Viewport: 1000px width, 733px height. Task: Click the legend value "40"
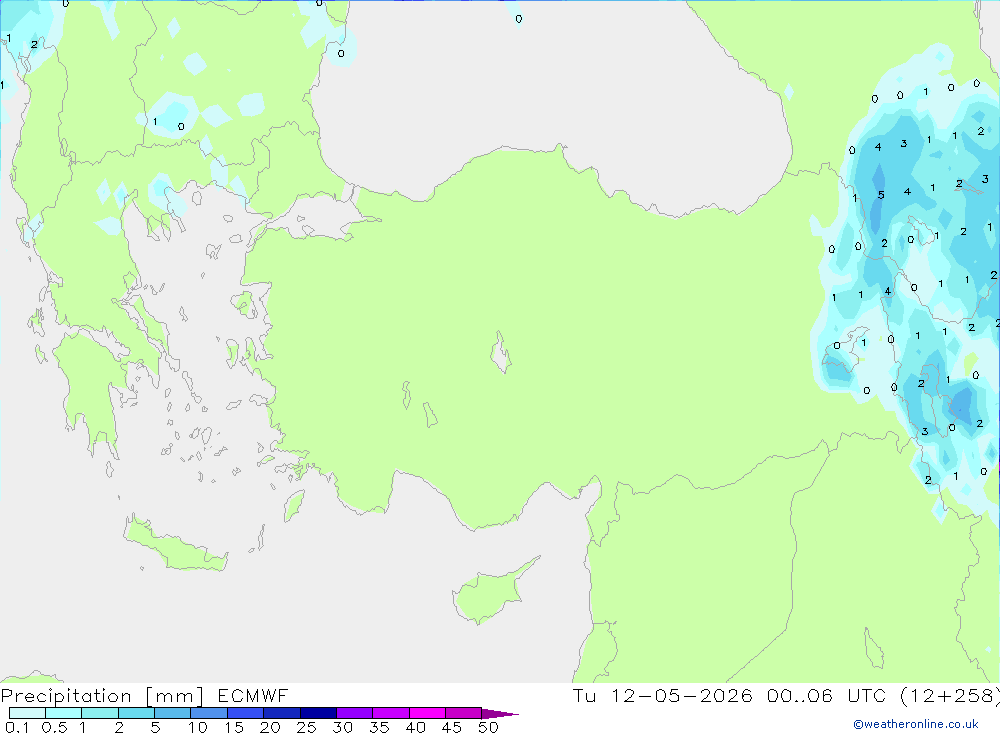416,727
